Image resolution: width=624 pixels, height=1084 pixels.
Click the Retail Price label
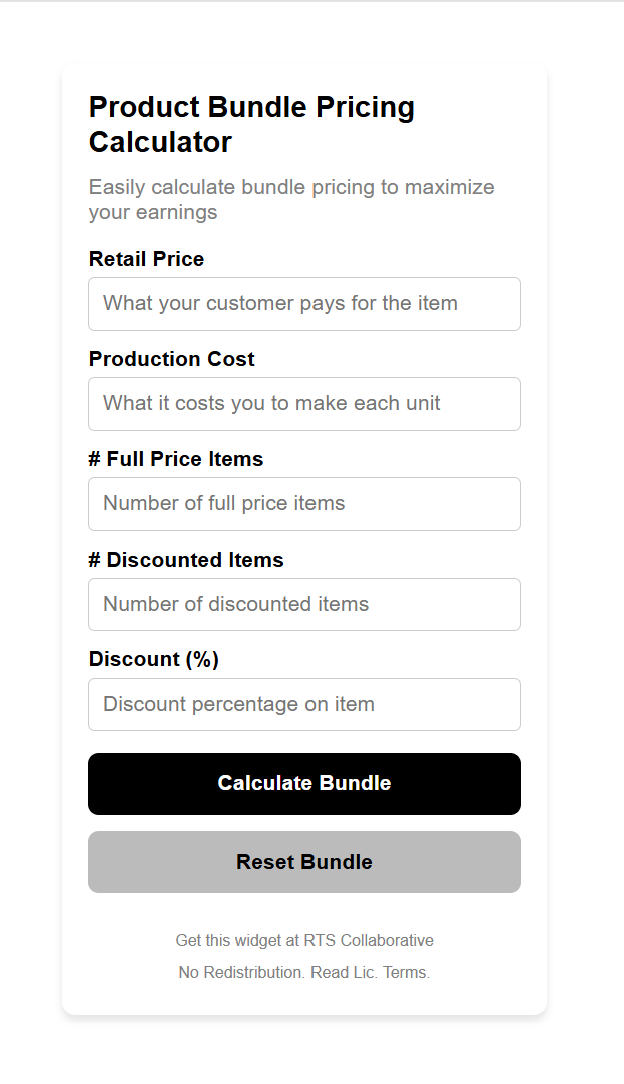[146, 259]
